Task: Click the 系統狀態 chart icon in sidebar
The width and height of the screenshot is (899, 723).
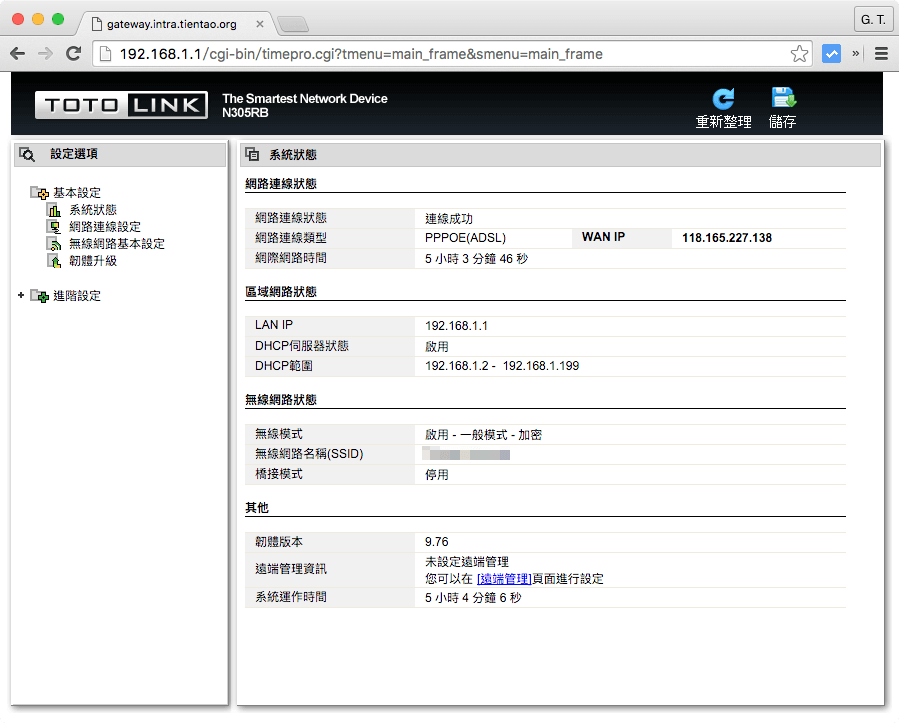Action: tap(54, 210)
